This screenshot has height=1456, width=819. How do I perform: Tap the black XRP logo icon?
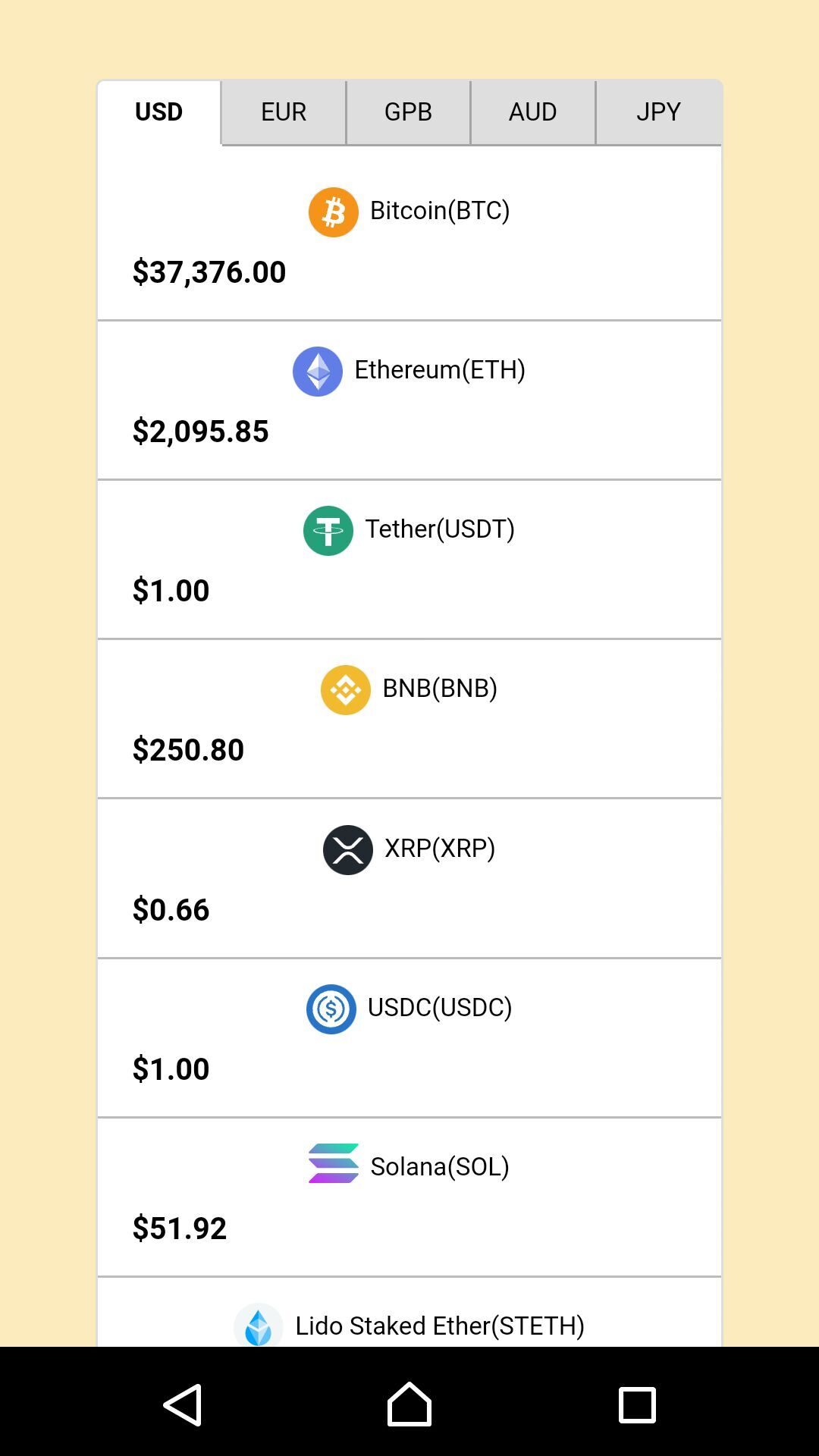pos(348,850)
